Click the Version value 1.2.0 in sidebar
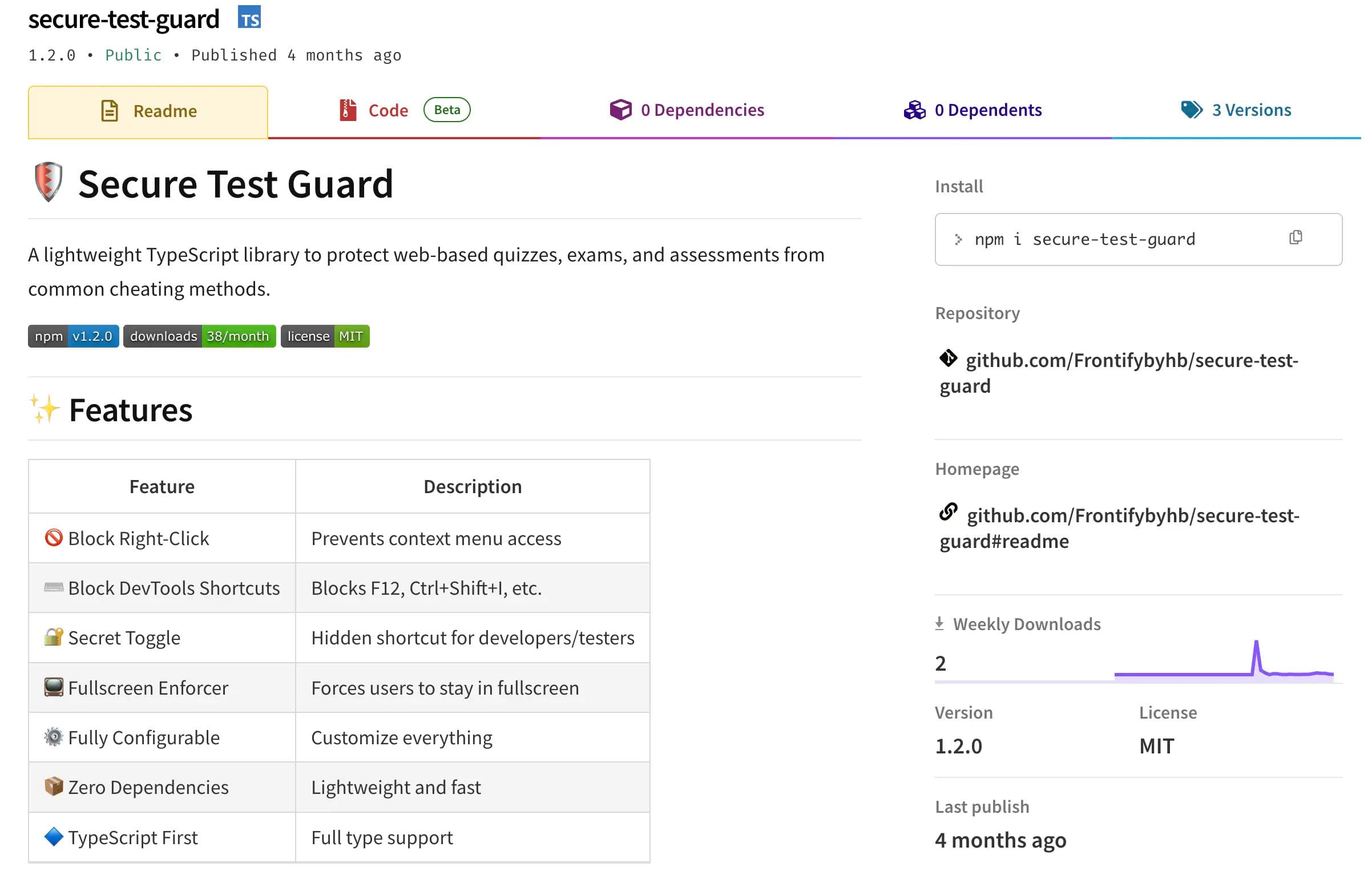Viewport: 1372px width, 871px height. pyautogui.click(x=958, y=746)
